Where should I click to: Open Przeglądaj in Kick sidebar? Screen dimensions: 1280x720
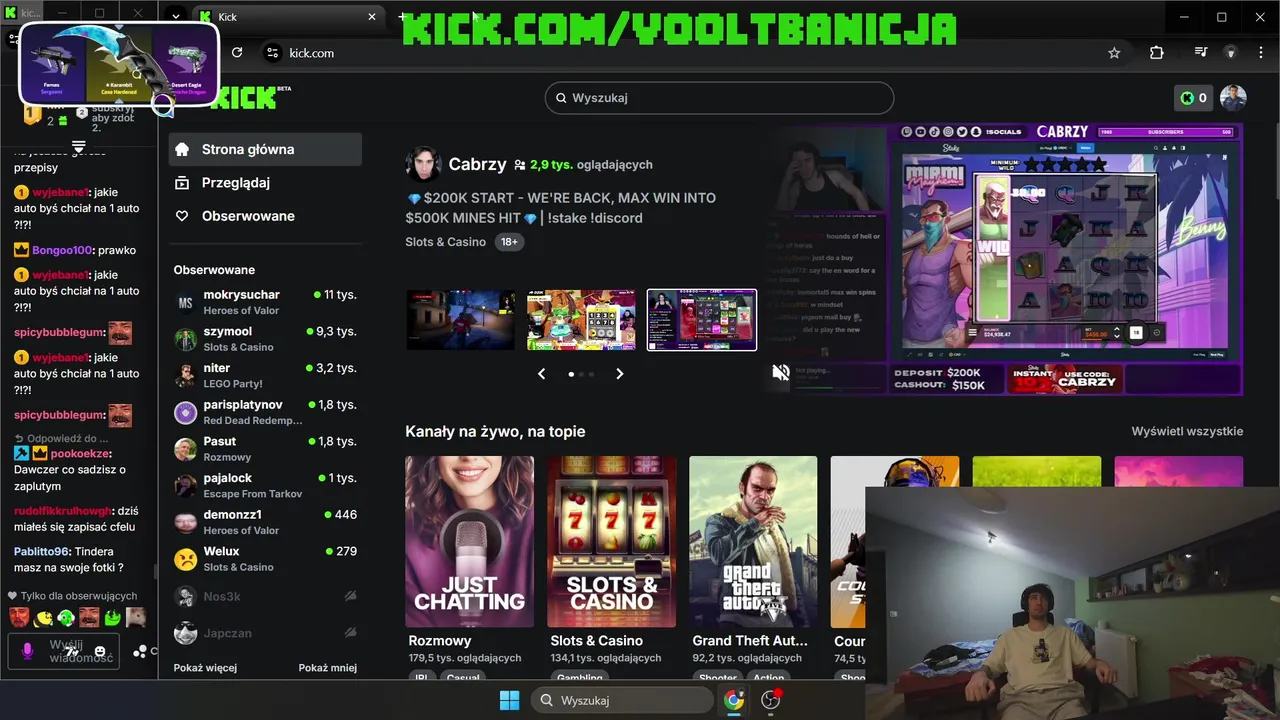coord(265,183)
